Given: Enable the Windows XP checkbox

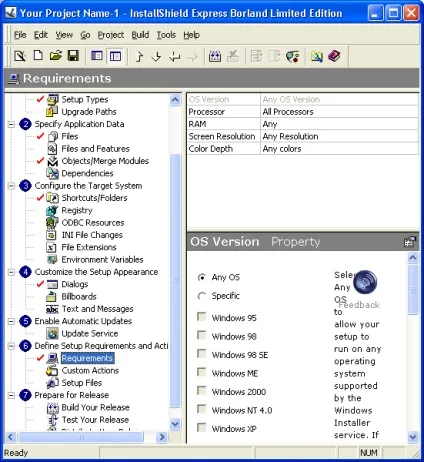Looking at the screenshot, I should click(202, 428).
